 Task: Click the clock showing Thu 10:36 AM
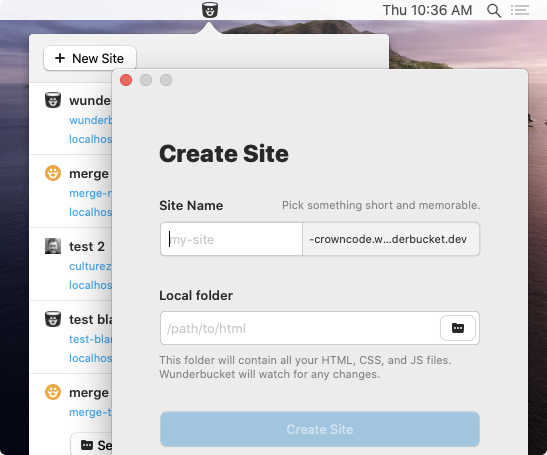(x=427, y=10)
